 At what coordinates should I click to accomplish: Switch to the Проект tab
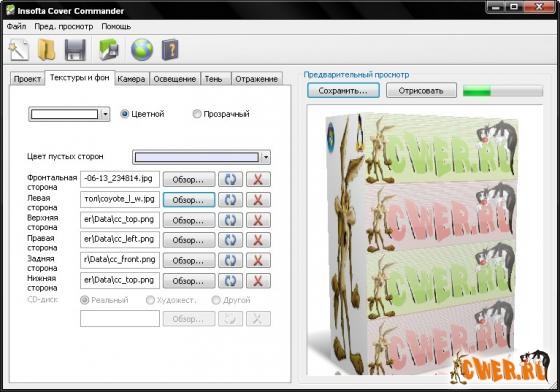[27, 79]
